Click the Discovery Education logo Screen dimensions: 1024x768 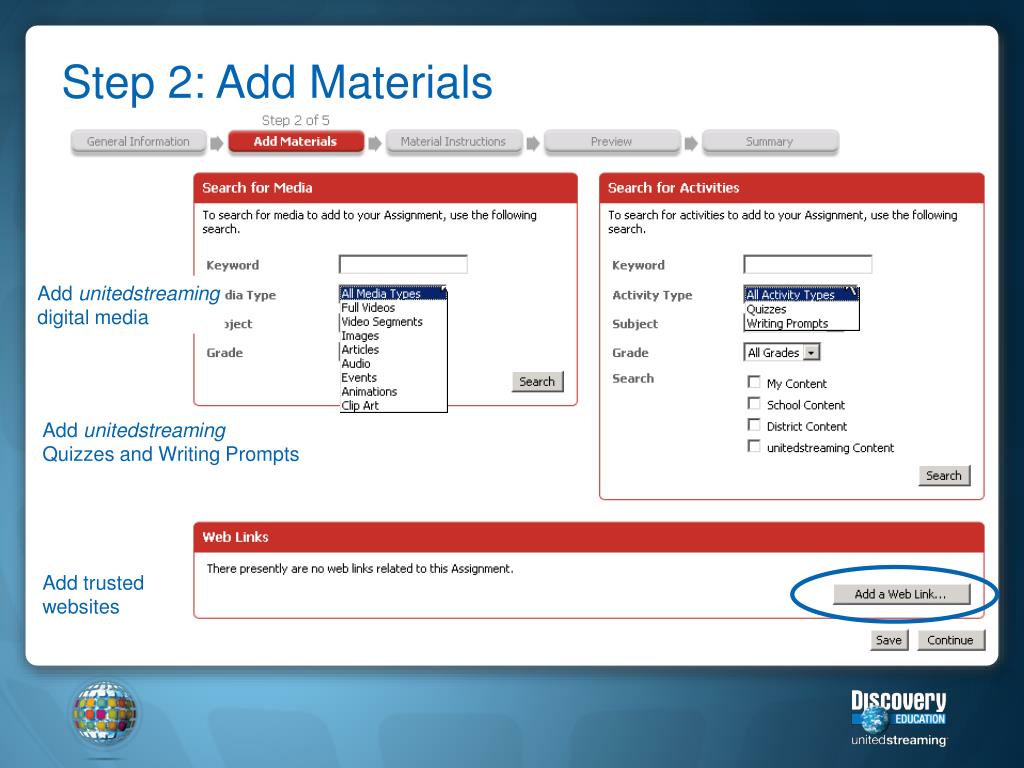pos(899,718)
